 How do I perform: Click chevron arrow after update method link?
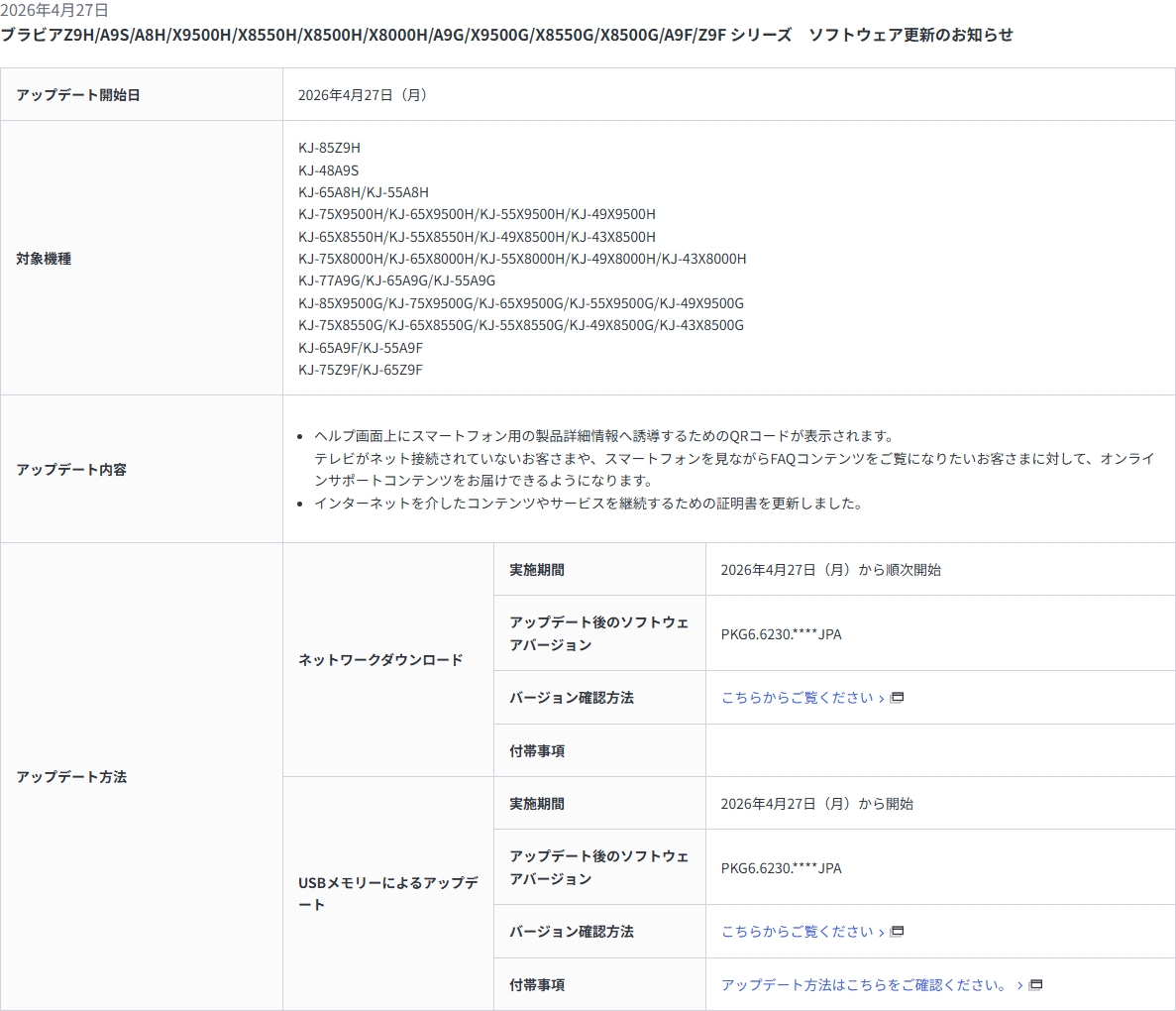1020,985
